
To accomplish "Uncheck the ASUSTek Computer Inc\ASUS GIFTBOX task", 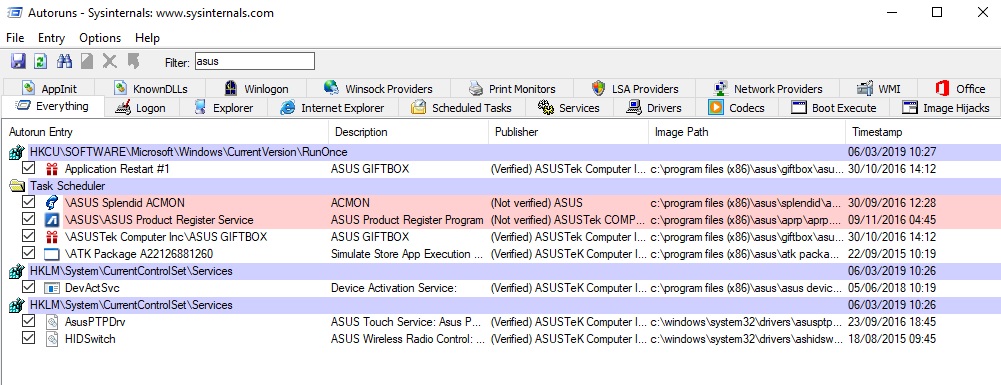I will tap(28, 236).
